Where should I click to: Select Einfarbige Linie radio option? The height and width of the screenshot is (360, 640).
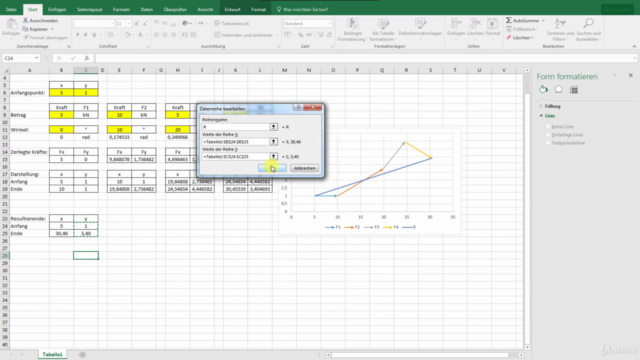point(548,135)
